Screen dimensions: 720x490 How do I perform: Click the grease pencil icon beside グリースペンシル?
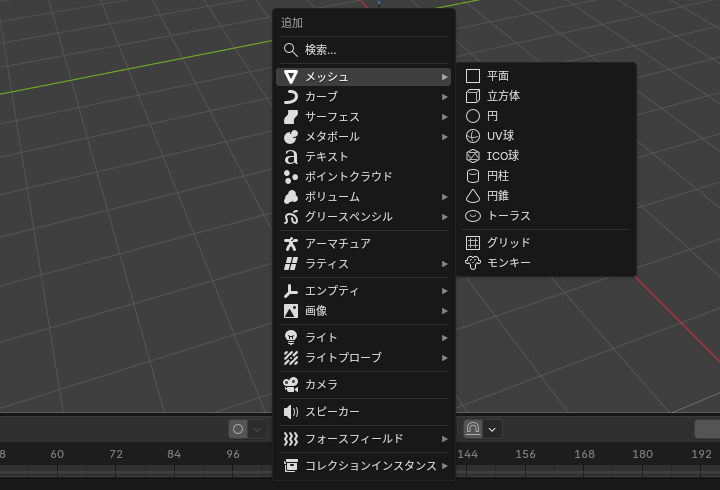[x=291, y=217]
